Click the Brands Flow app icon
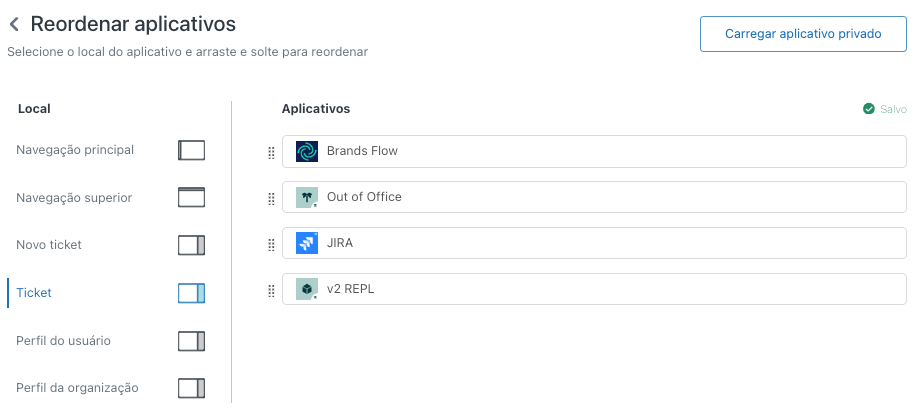 coord(307,151)
